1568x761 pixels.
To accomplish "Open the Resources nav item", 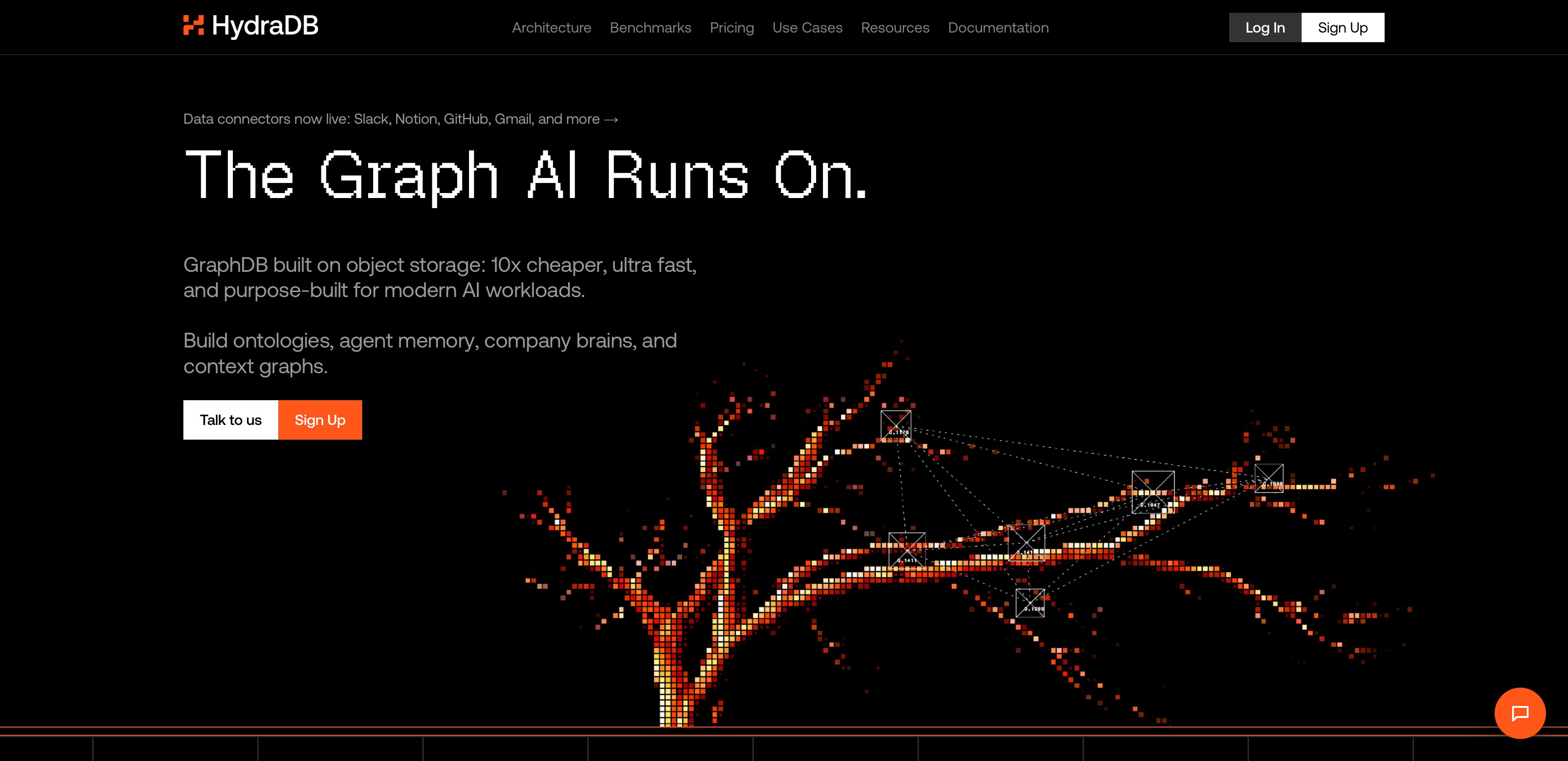I will pos(895,28).
